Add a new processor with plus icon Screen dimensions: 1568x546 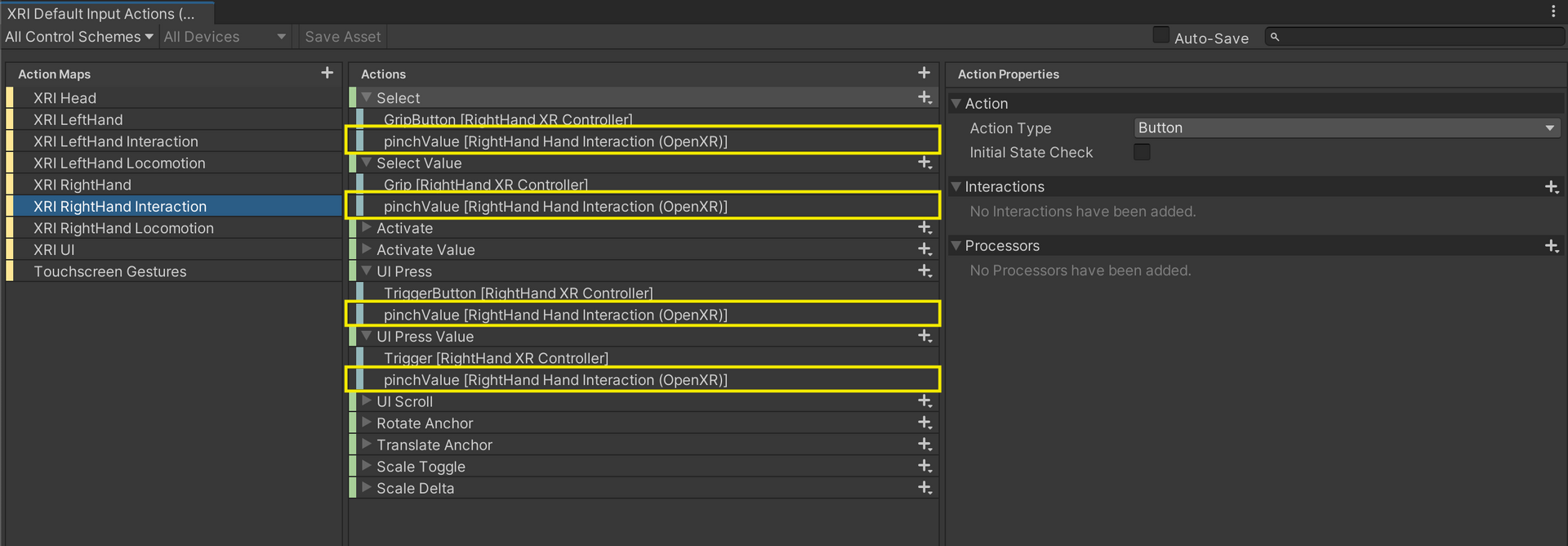[x=1552, y=246]
